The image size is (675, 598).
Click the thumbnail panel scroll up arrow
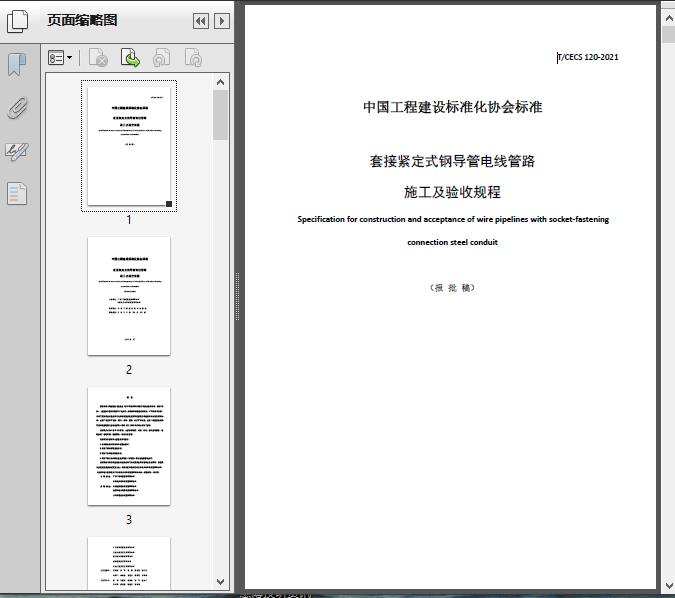point(220,82)
